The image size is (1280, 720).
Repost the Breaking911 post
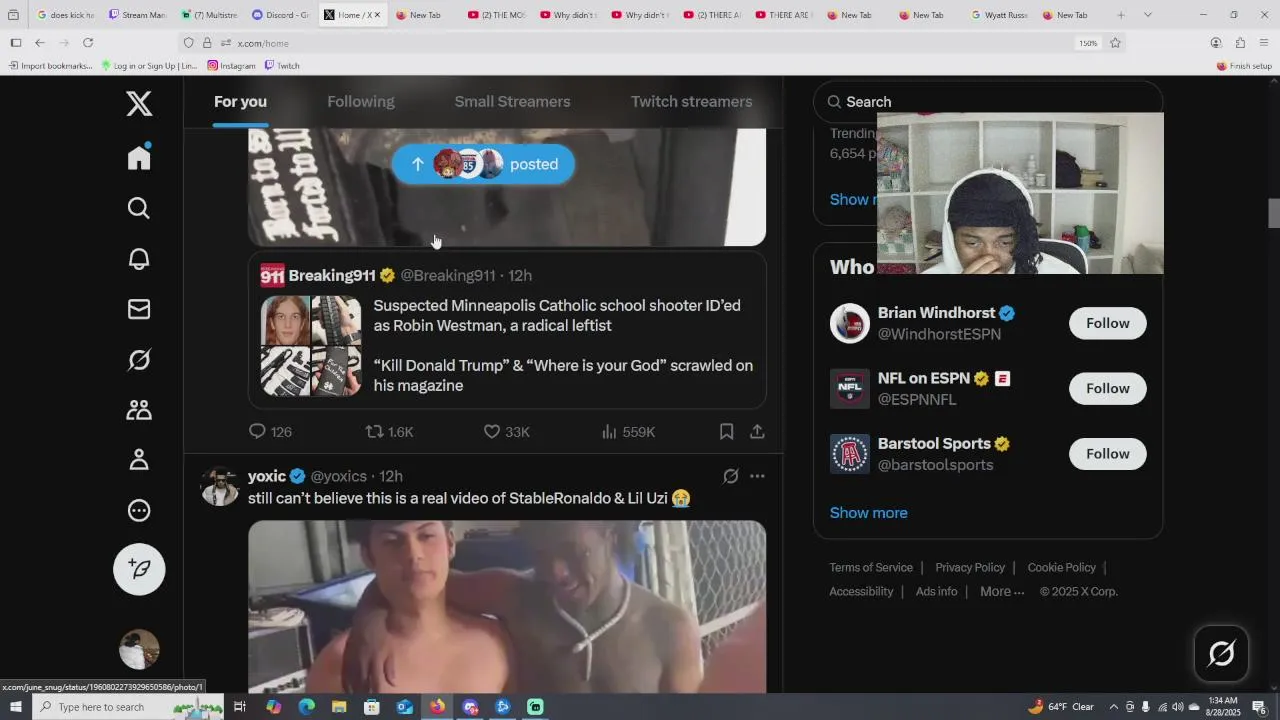click(389, 432)
